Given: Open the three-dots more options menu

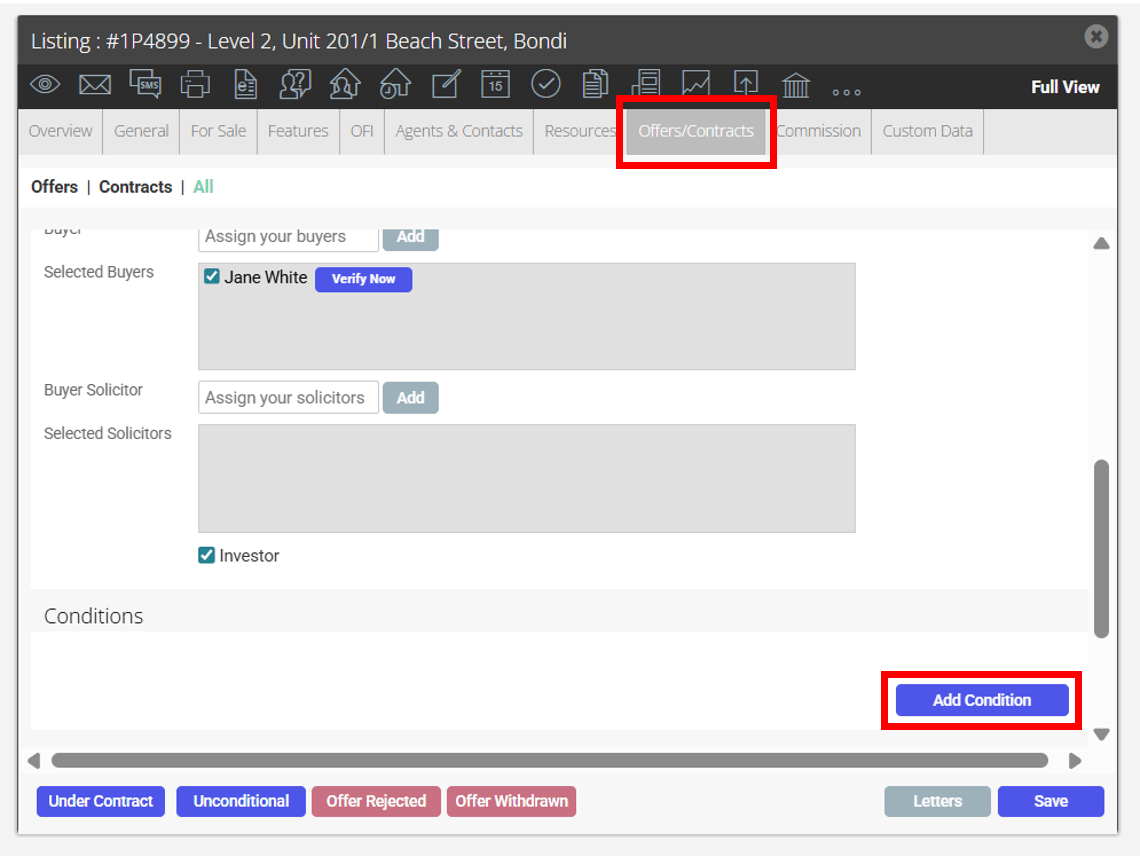Looking at the screenshot, I should [847, 92].
